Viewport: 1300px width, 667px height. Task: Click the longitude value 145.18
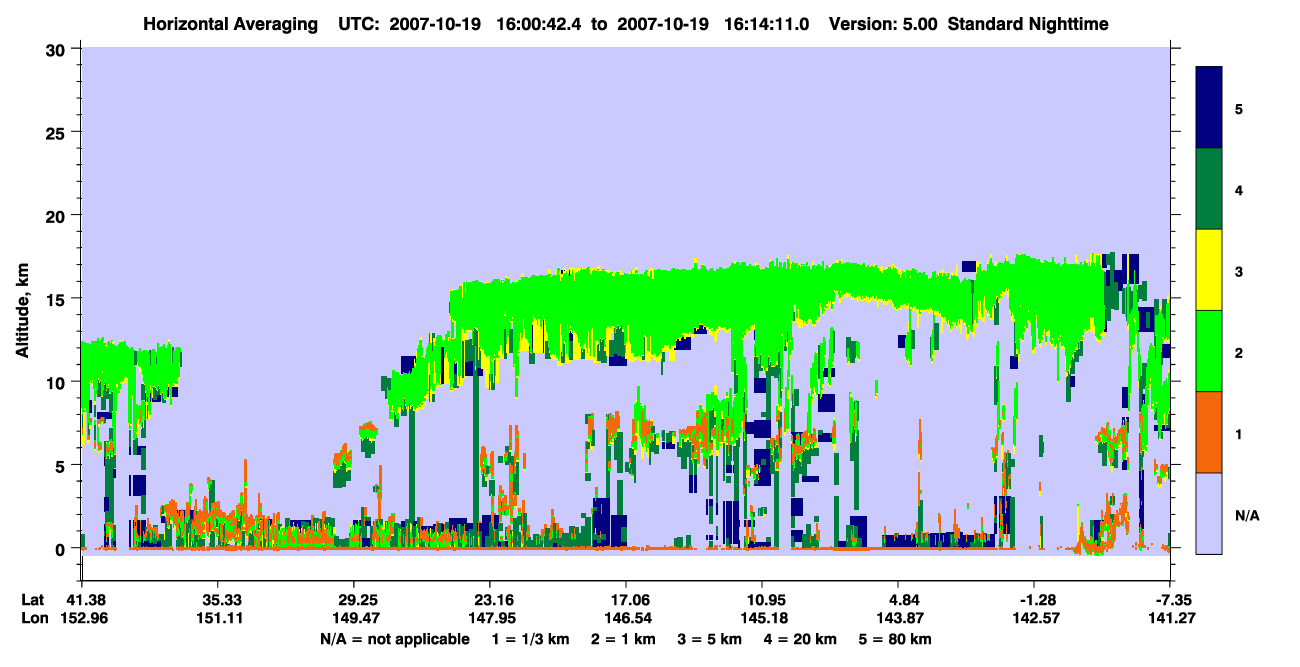click(x=762, y=618)
